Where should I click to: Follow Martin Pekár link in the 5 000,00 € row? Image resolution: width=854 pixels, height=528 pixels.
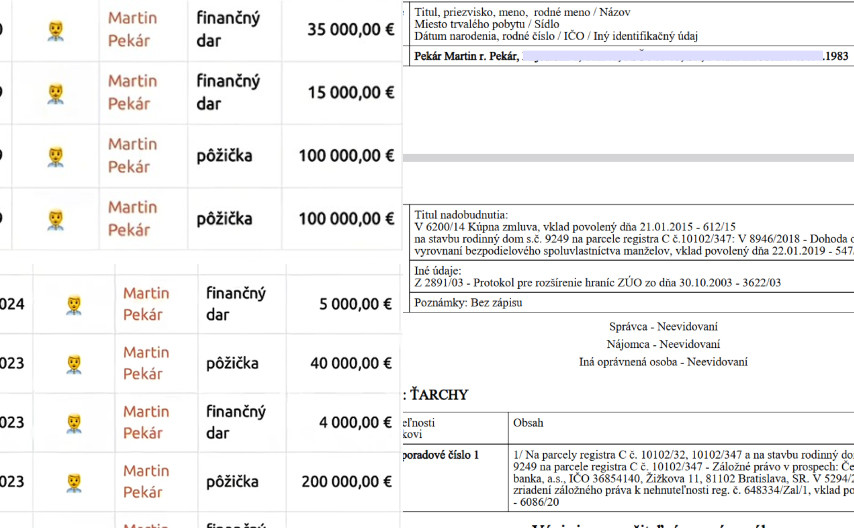[x=146, y=304]
